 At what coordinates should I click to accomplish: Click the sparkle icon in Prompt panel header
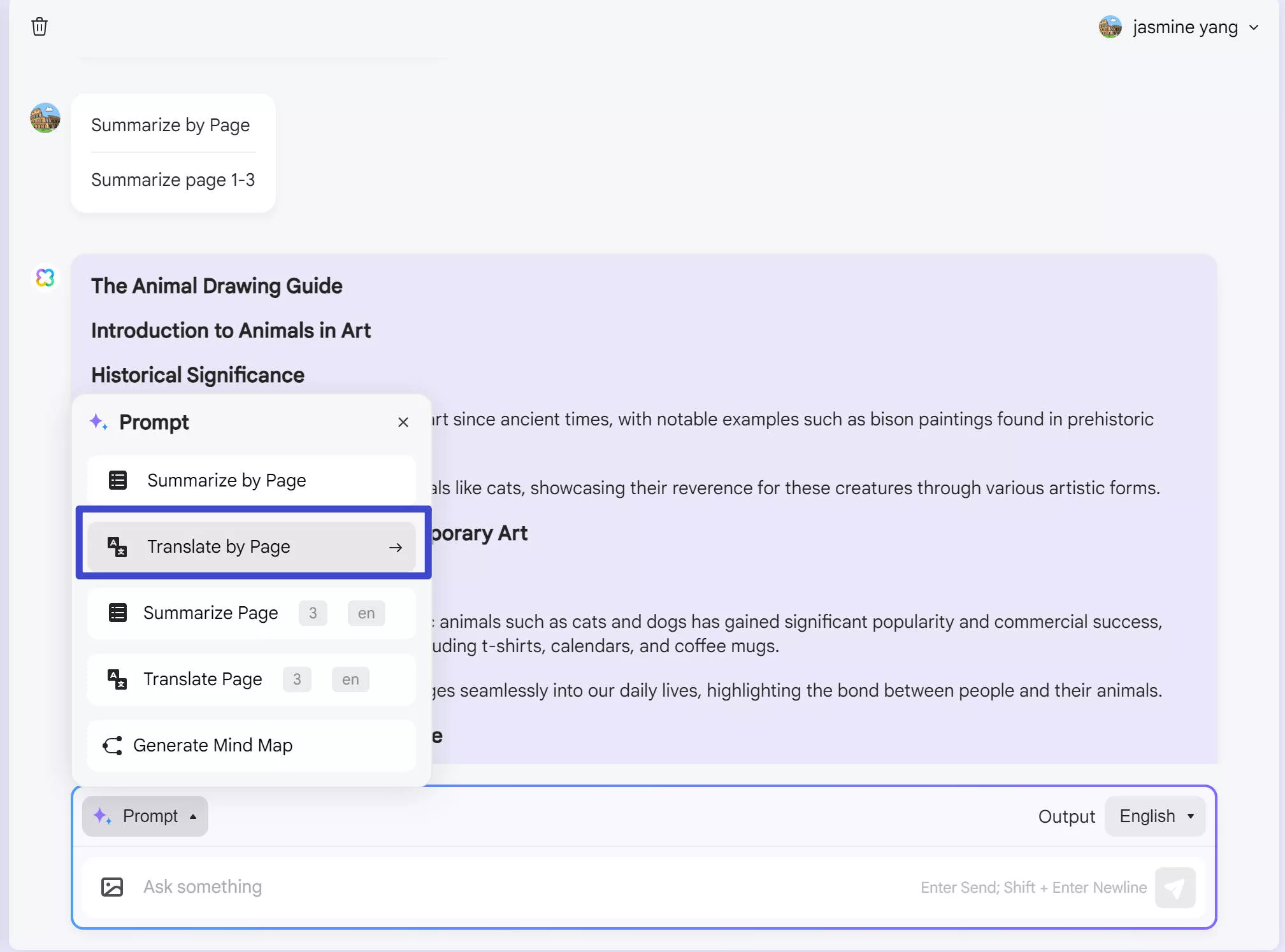[99, 422]
